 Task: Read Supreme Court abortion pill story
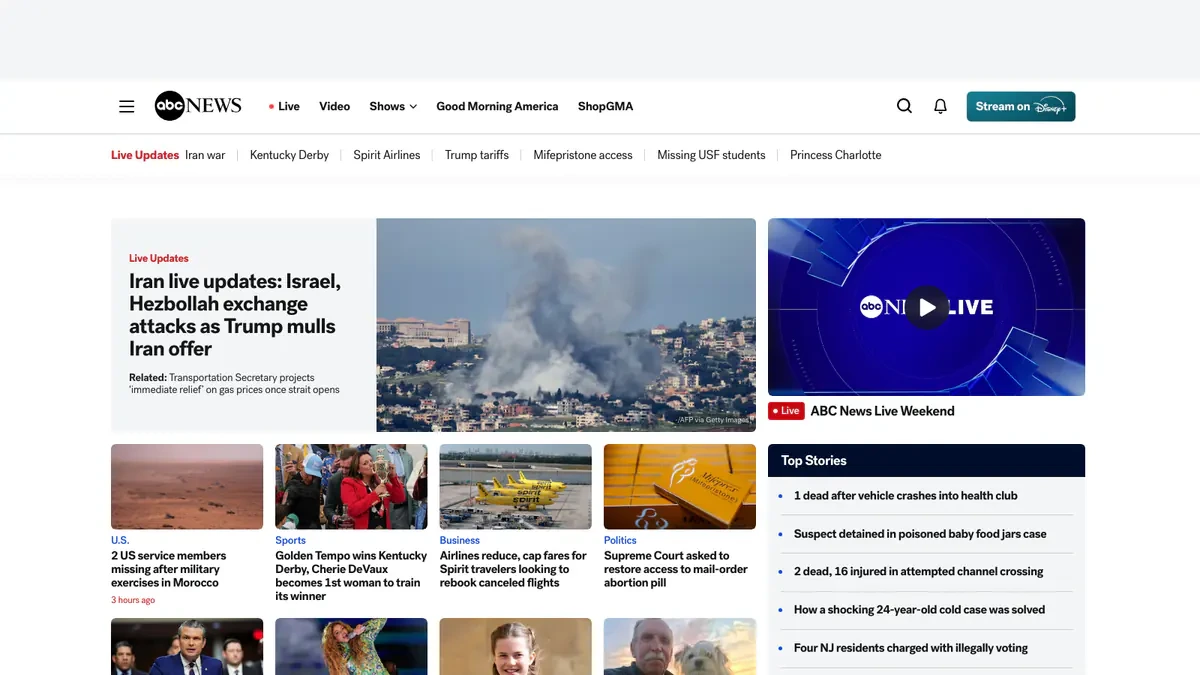(676, 569)
